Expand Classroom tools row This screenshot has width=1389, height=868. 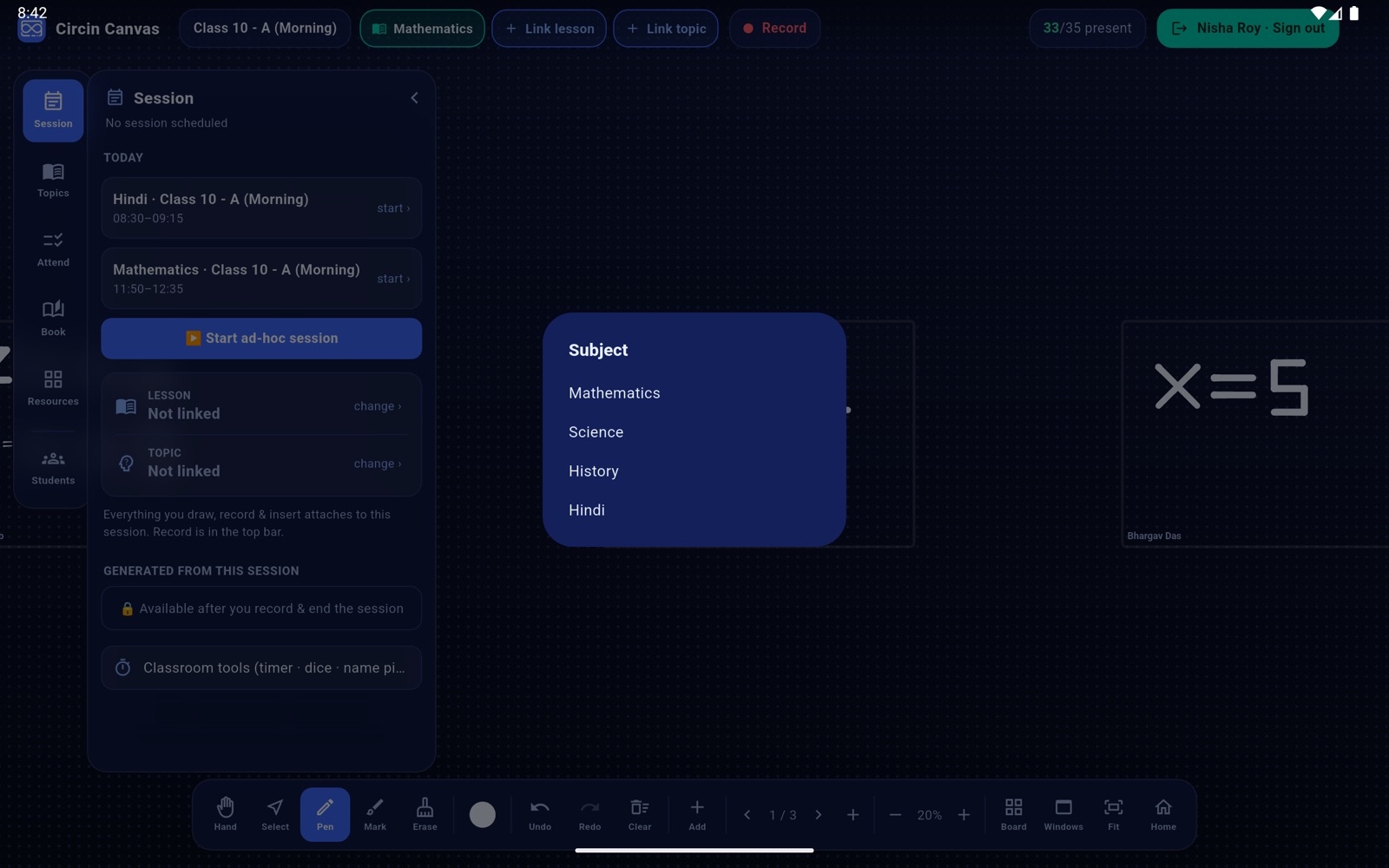pos(261,667)
